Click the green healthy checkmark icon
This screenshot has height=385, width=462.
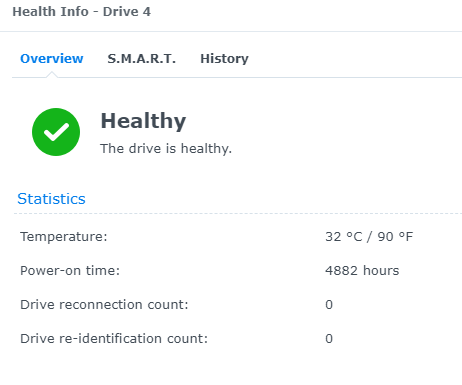pyautogui.click(x=56, y=132)
